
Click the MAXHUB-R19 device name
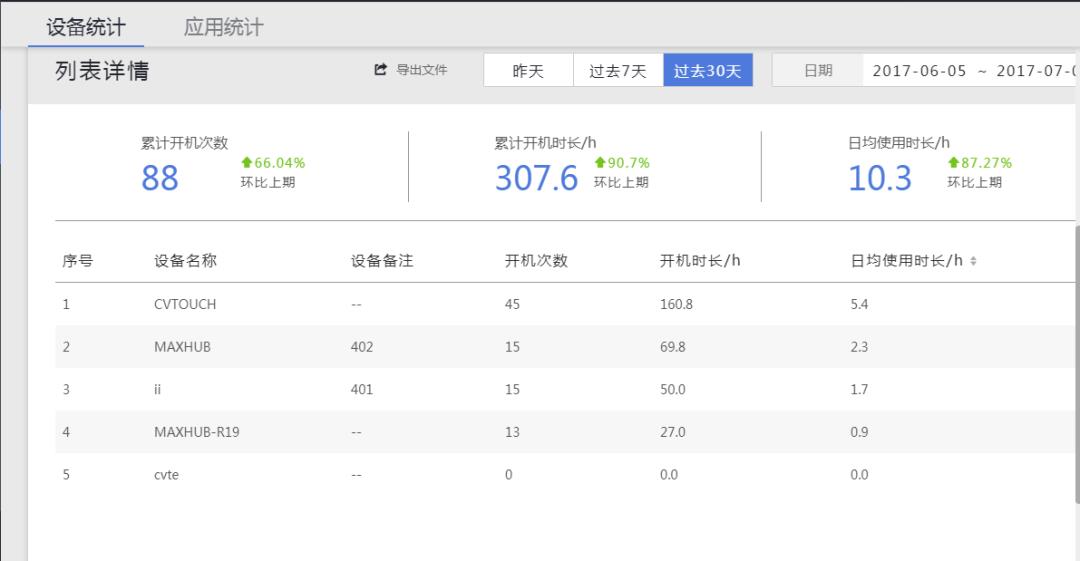(x=196, y=432)
